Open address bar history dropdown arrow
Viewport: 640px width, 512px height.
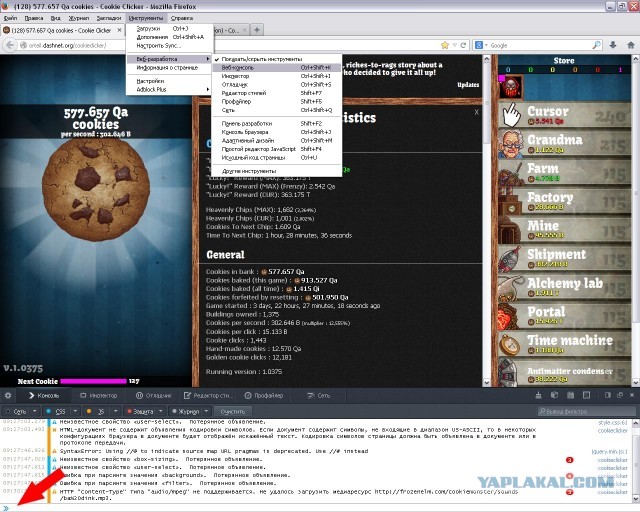pyautogui.click(x=454, y=45)
